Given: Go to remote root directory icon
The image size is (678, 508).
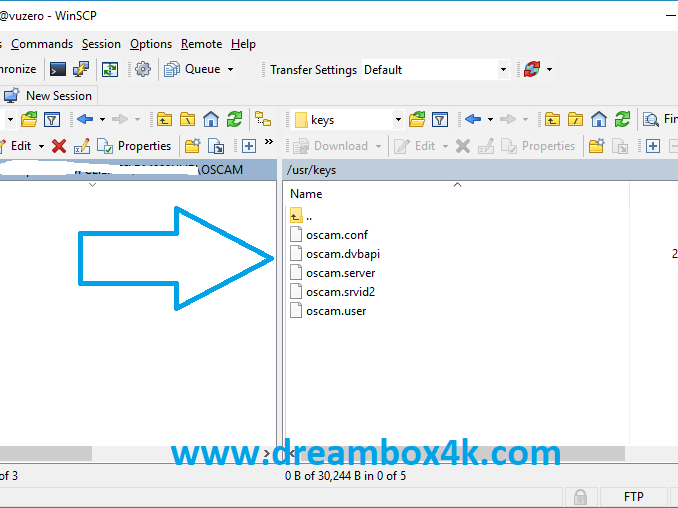Looking at the screenshot, I should tap(575, 119).
